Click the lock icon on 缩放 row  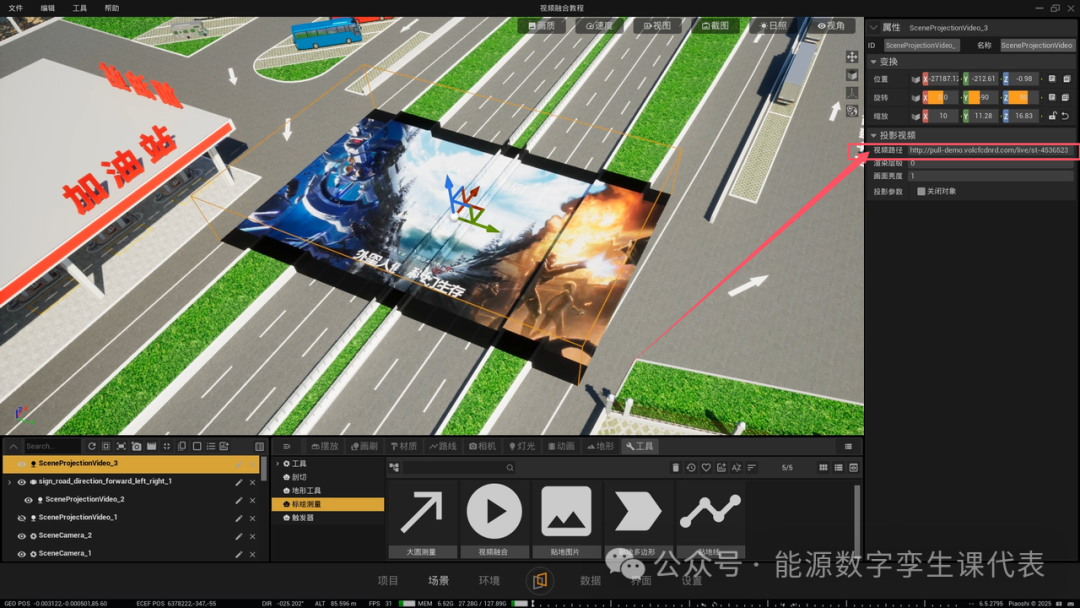click(x=1052, y=116)
